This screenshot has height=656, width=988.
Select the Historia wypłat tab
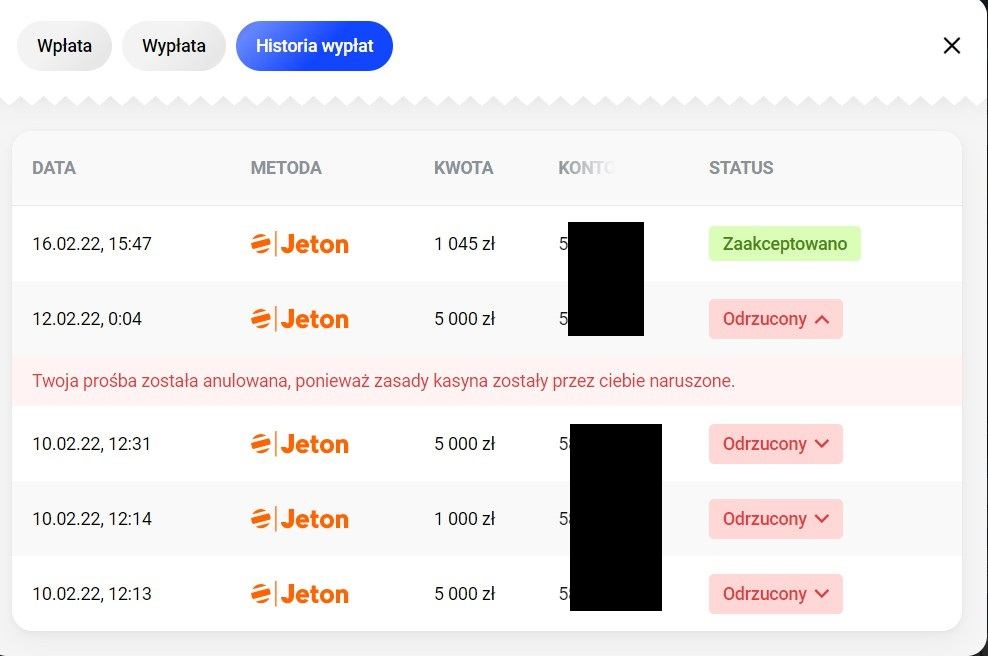pos(314,46)
